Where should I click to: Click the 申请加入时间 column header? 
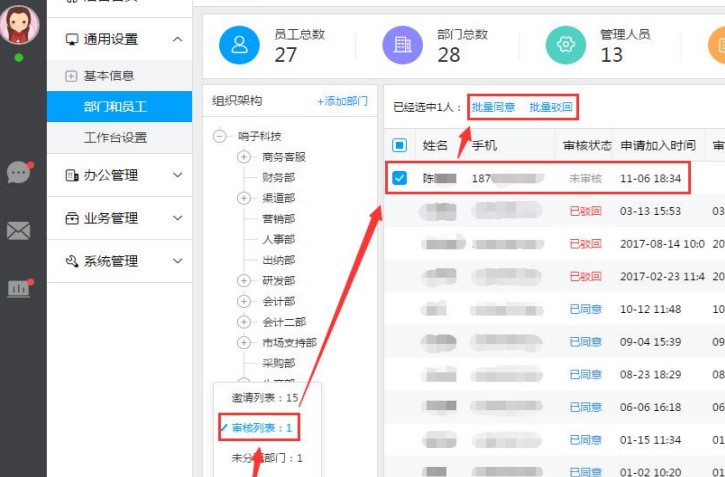(658, 146)
